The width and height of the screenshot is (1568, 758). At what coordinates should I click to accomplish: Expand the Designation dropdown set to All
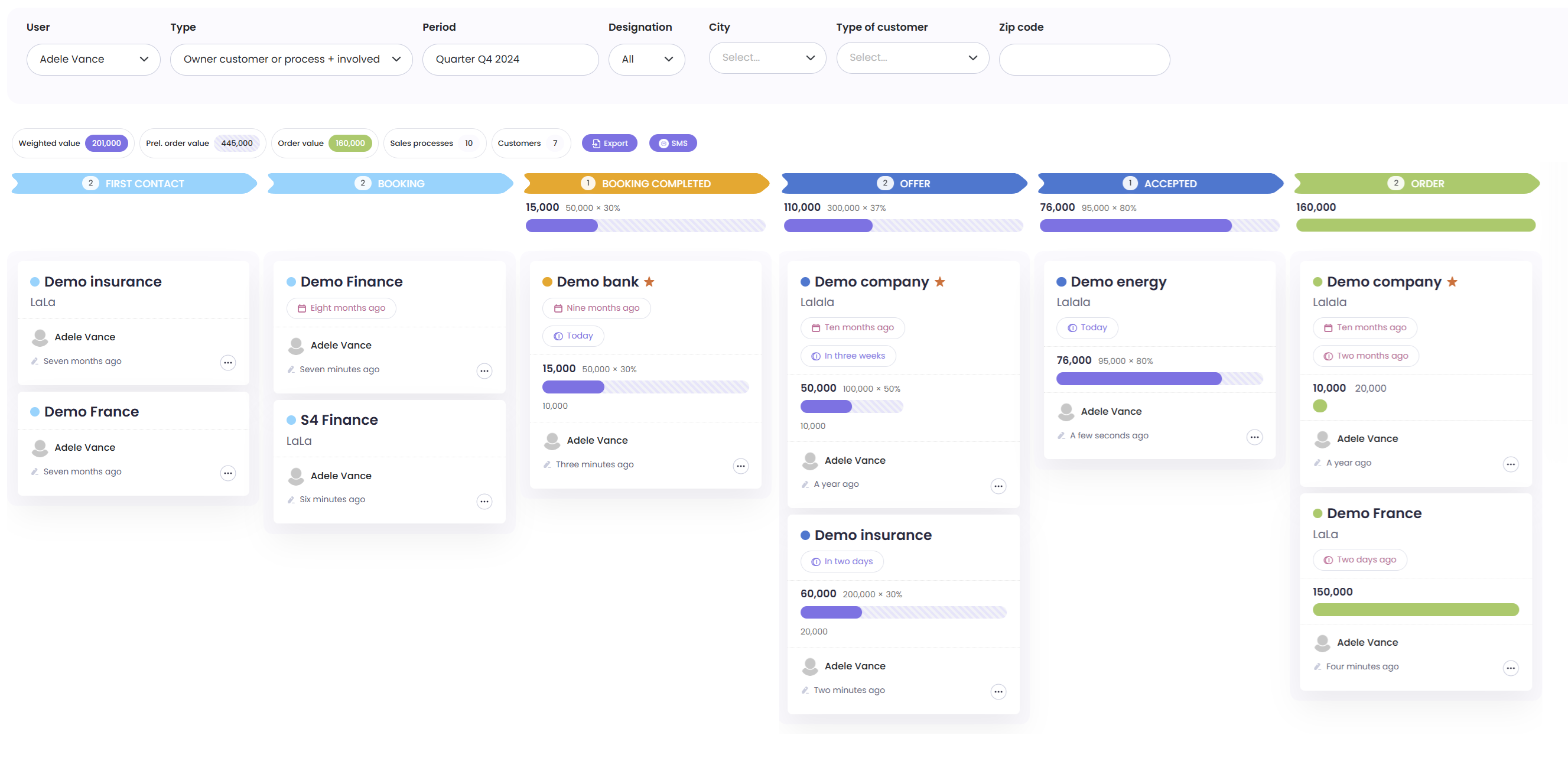[646, 59]
